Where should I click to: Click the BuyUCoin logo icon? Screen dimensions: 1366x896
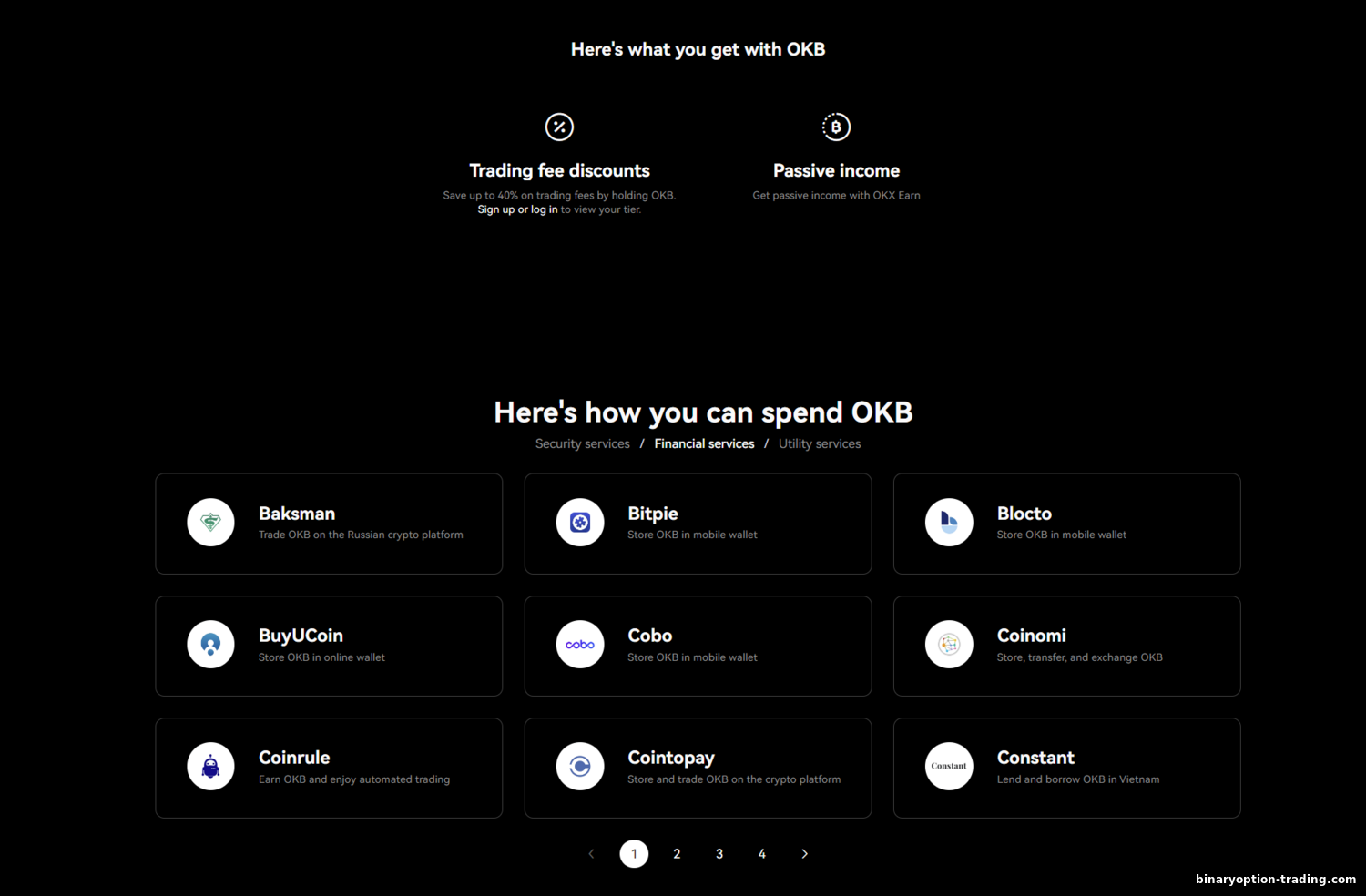pyautogui.click(x=210, y=645)
